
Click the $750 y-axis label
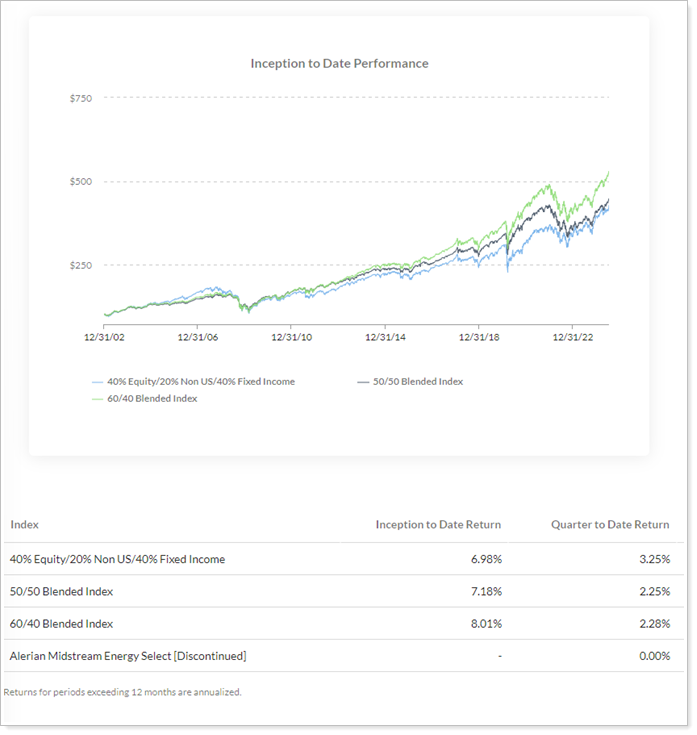tap(81, 98)
